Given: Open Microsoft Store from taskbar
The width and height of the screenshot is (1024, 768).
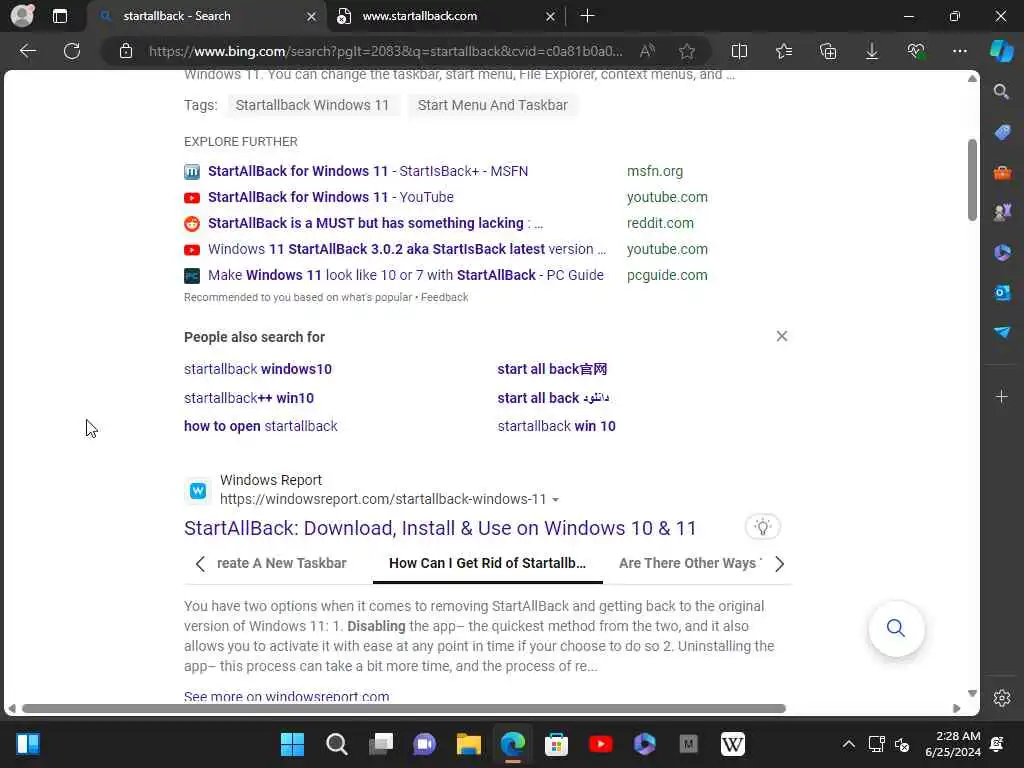Looking at the screenshot, I should coord(556,744).
